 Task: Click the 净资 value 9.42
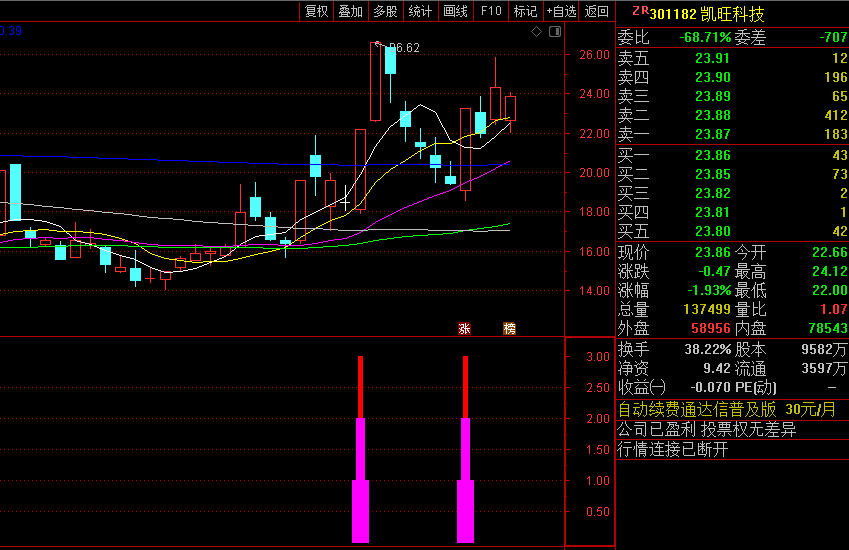pyautogui.click(x=717, y=369)
